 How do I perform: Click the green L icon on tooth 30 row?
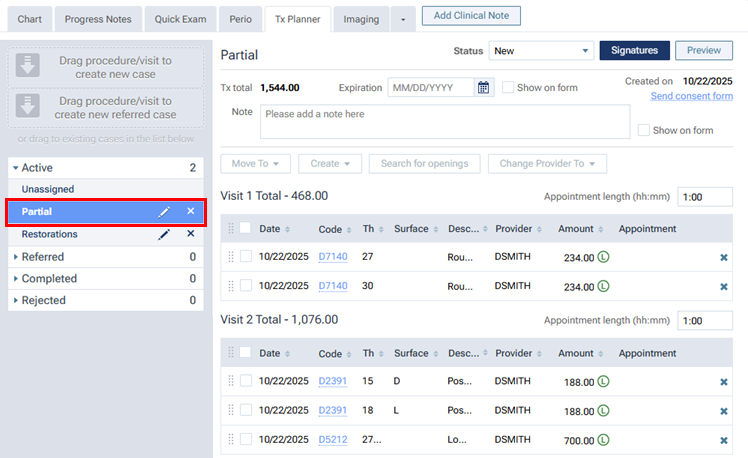pyautogui.click(x=604, y=286)
